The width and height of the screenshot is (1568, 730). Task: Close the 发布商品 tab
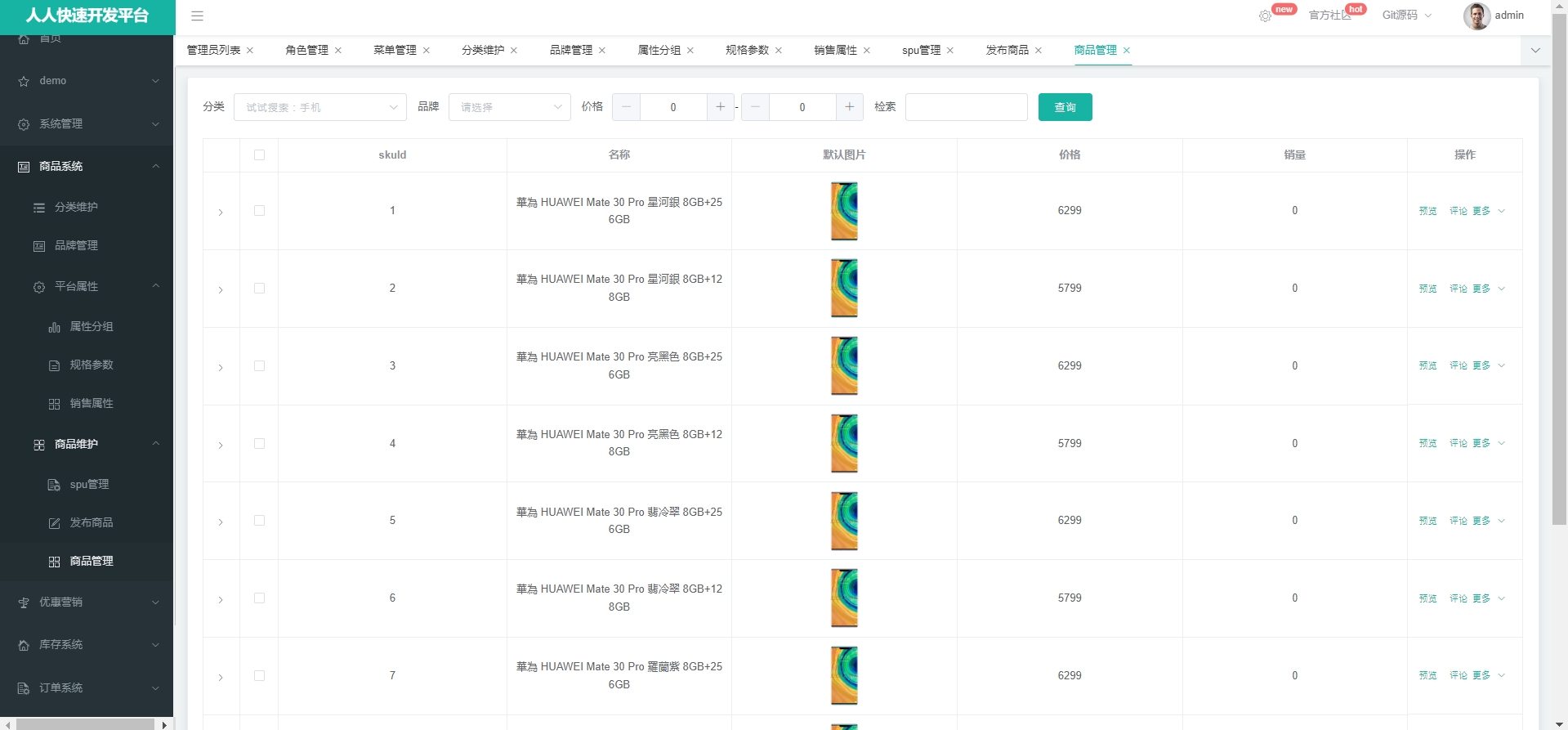pos(1039,51)
